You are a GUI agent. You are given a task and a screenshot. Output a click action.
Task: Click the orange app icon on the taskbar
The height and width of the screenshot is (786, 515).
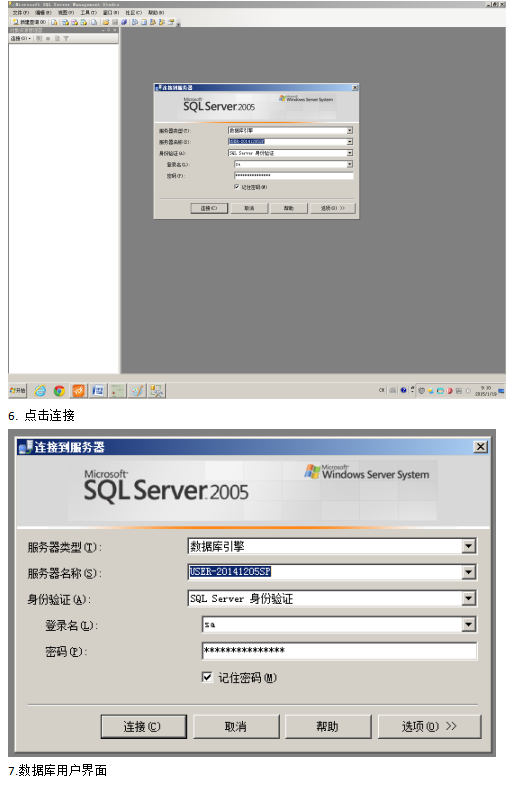(x=79, y=390)
